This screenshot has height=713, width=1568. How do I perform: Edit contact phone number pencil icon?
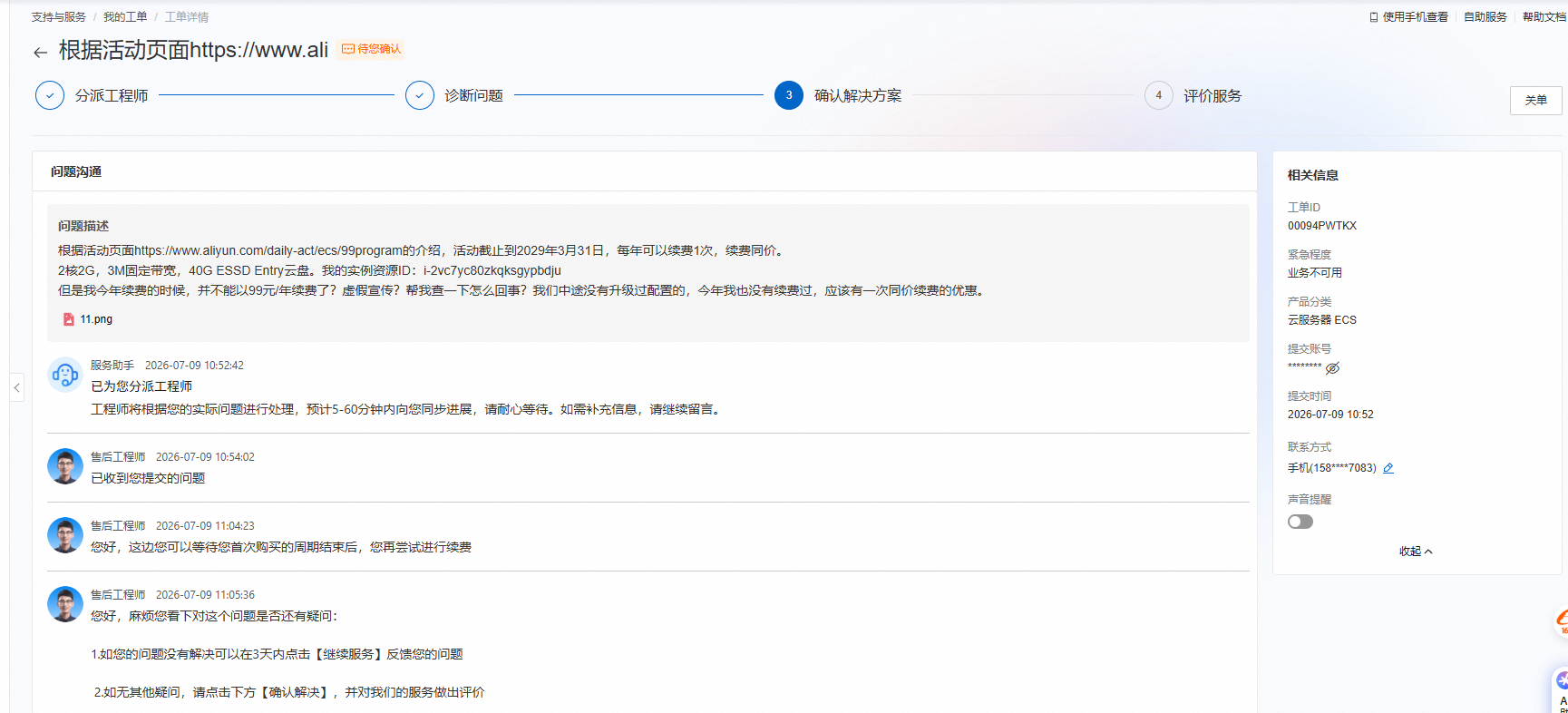click(x=1388, y=468)
